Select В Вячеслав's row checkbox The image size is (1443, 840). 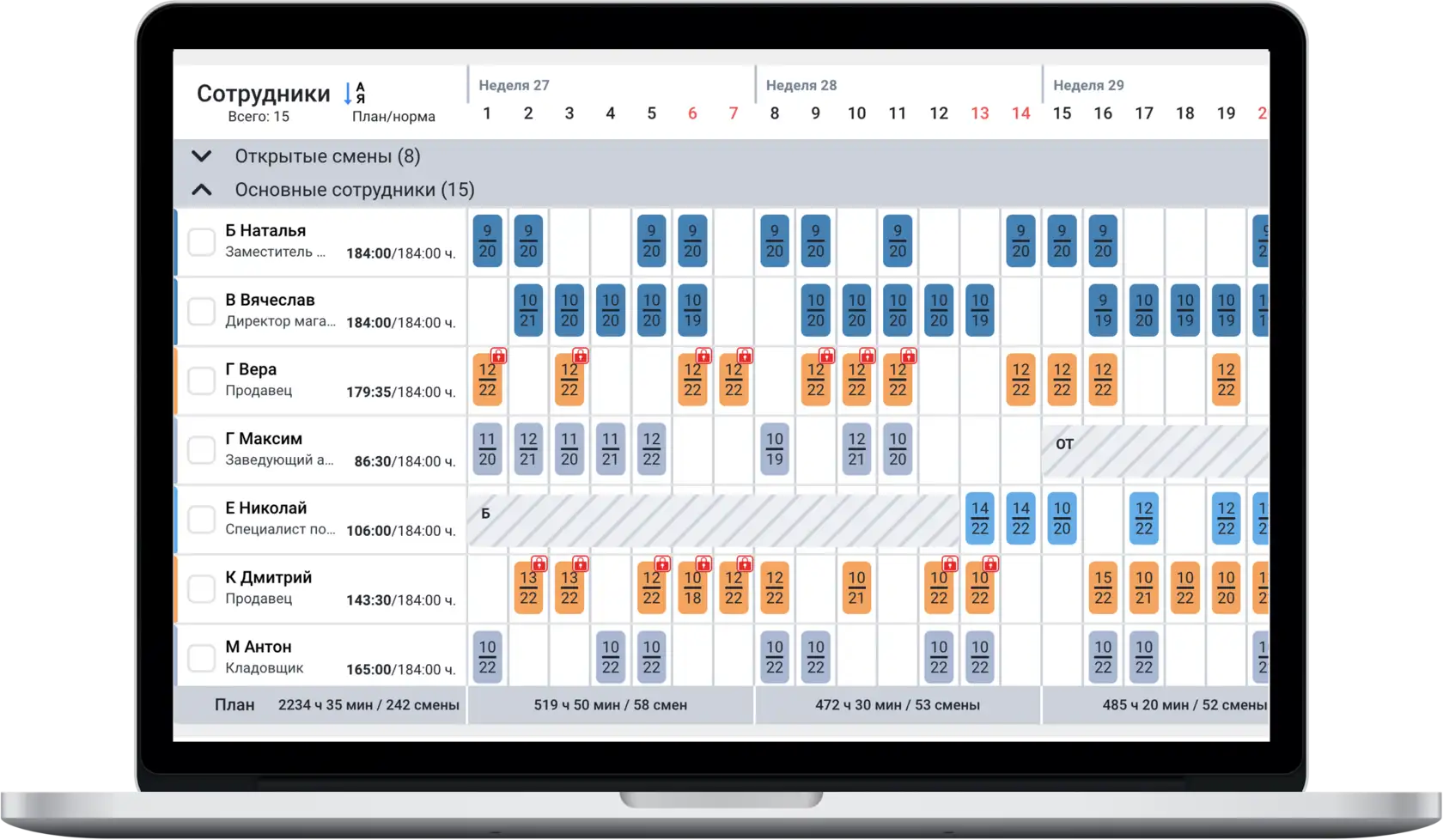[x=202, y=311]
